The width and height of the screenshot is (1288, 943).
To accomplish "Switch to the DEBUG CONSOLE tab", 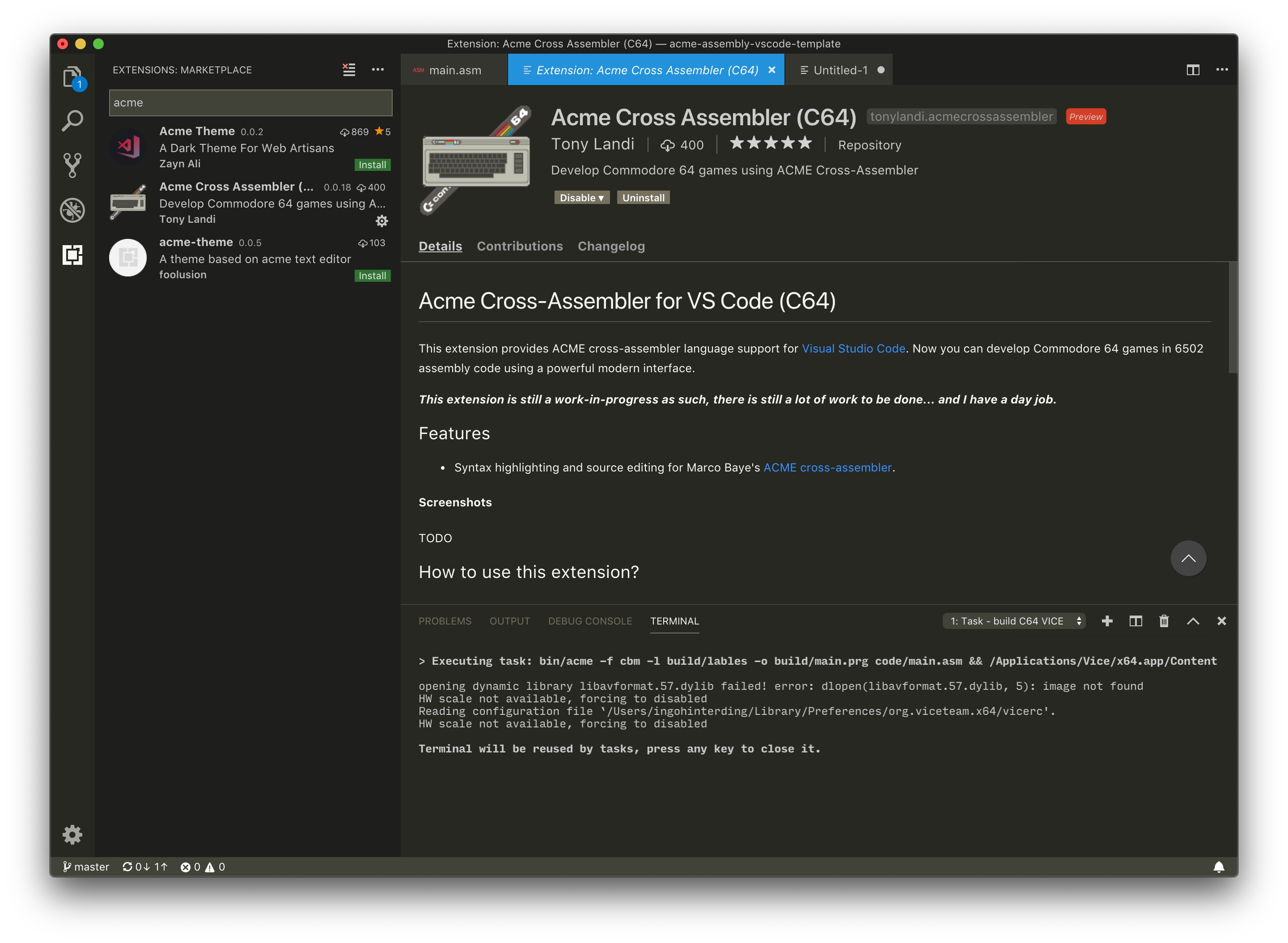I will 590,621.
